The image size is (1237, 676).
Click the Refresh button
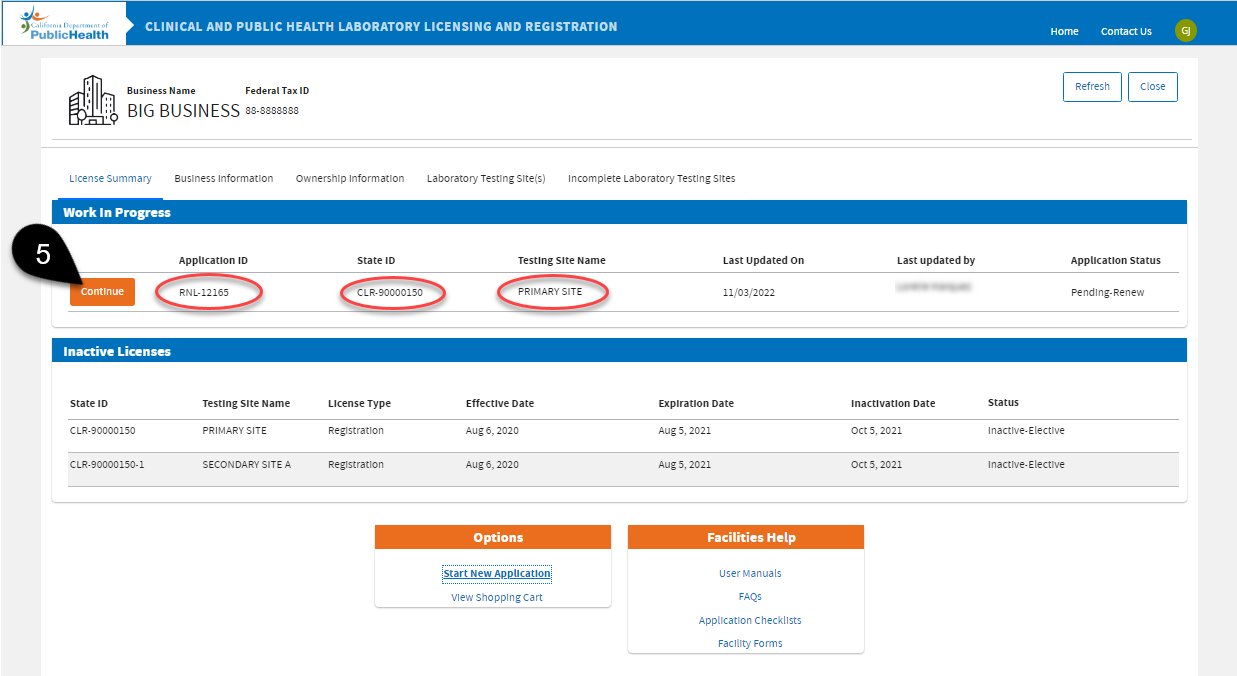(x=1092, y=87)
